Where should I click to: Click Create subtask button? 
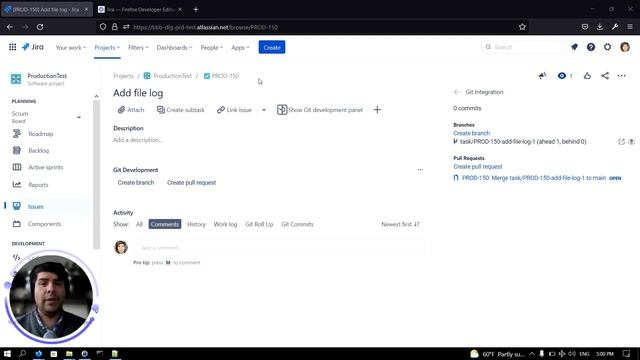click(181, 110)
